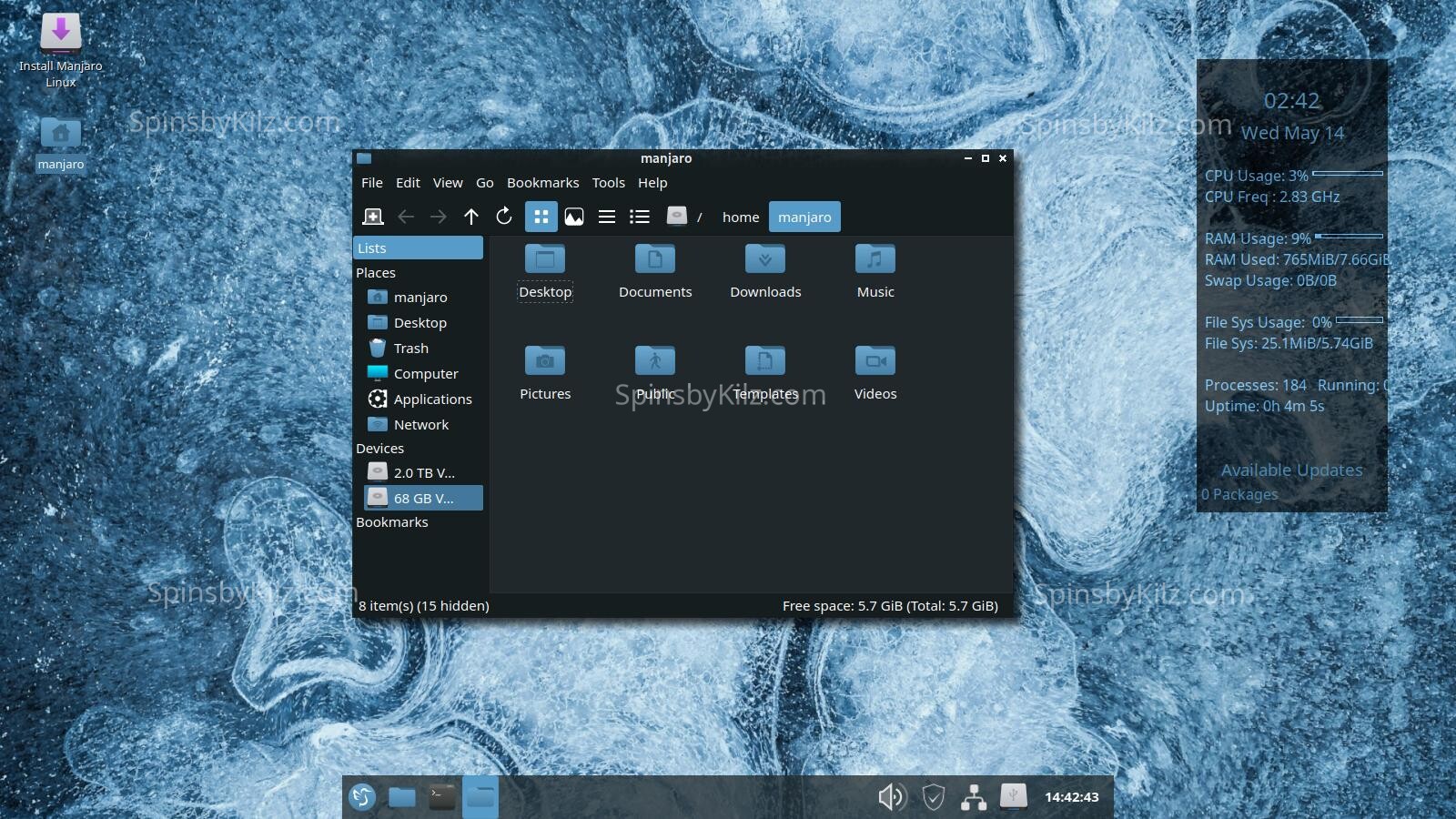Select Desktop in Places sidebar
Image resolution: width=1456 pixels, height=819 pixels.
420,322
